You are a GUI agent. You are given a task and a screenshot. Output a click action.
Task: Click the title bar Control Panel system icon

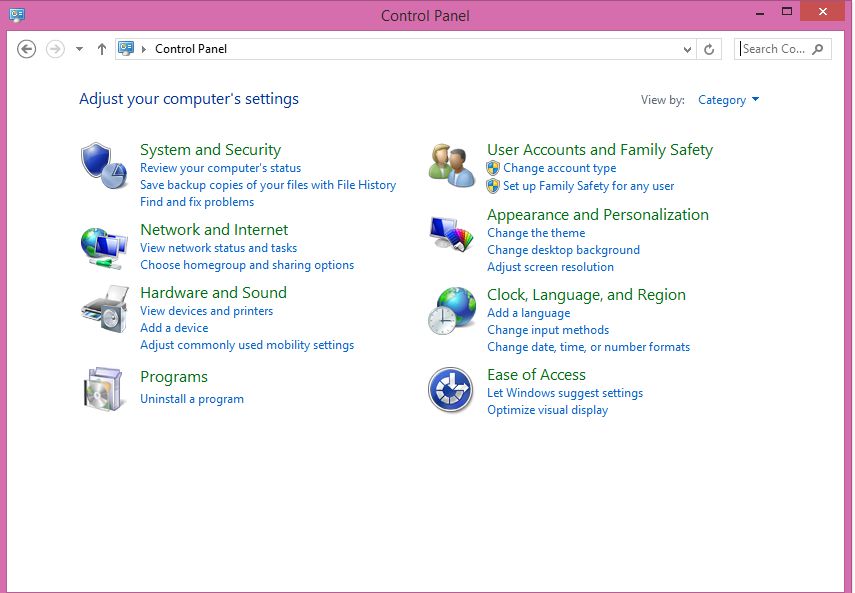click(x=17, y=15)
